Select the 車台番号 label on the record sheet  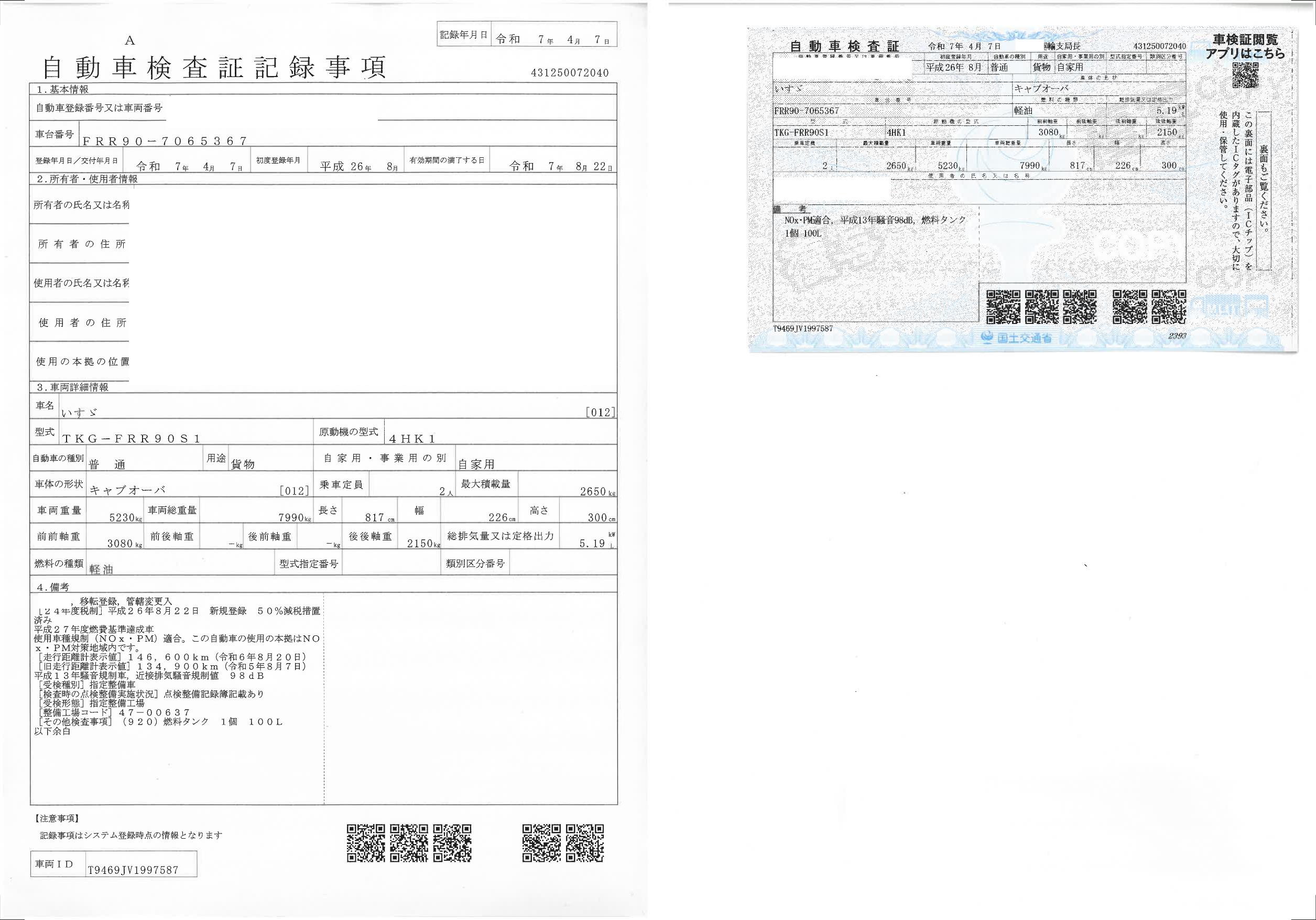coord(55,134)
